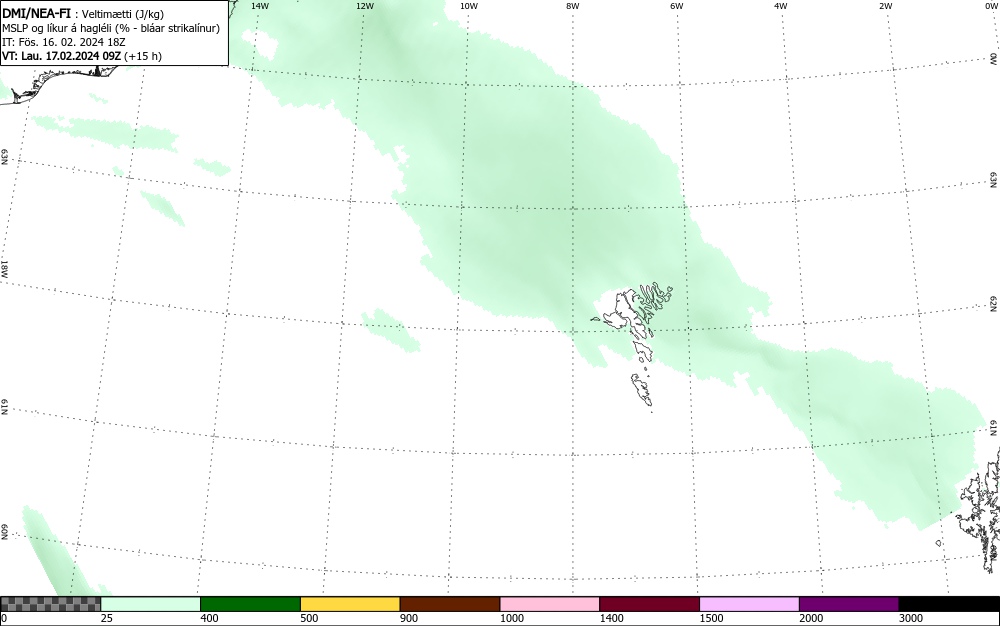Viewport: 1000px width, 626px height.
Task: Click the '25' legend value
Action: [106, 618]
